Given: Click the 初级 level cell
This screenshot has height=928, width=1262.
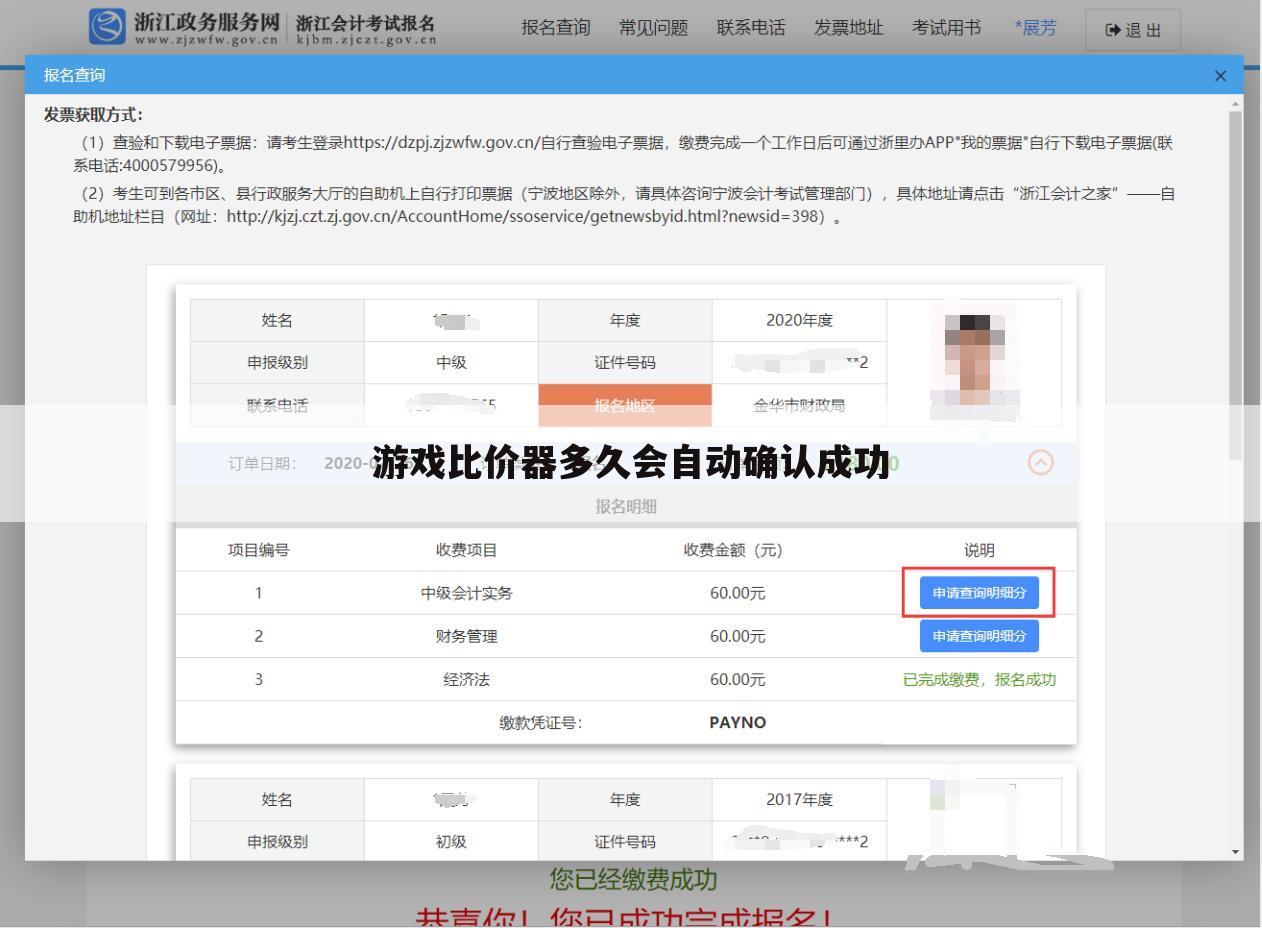Looking at the screenshot, I should pos(451,841).
